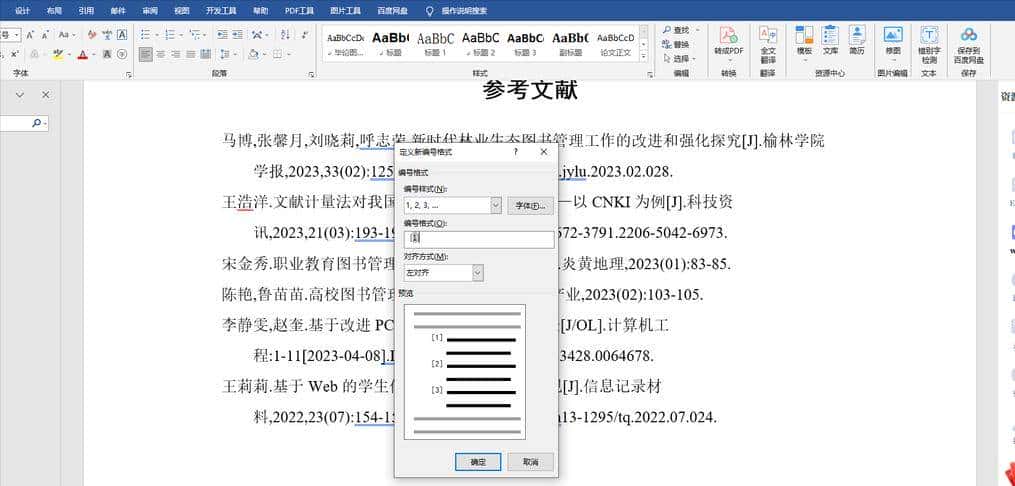
Task: Open line spacing dropdown
Action: point(227,54)
